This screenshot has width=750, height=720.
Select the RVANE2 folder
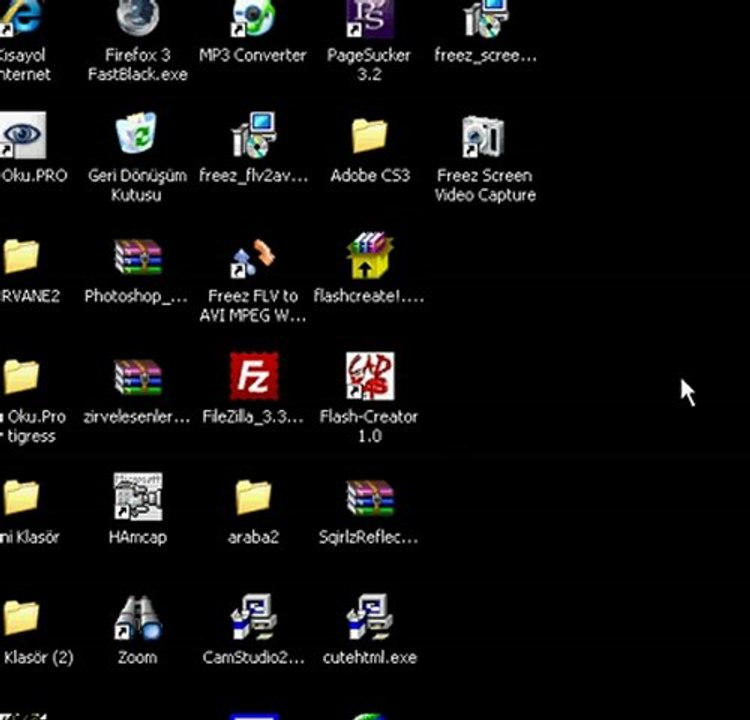(x=21, y=256)
